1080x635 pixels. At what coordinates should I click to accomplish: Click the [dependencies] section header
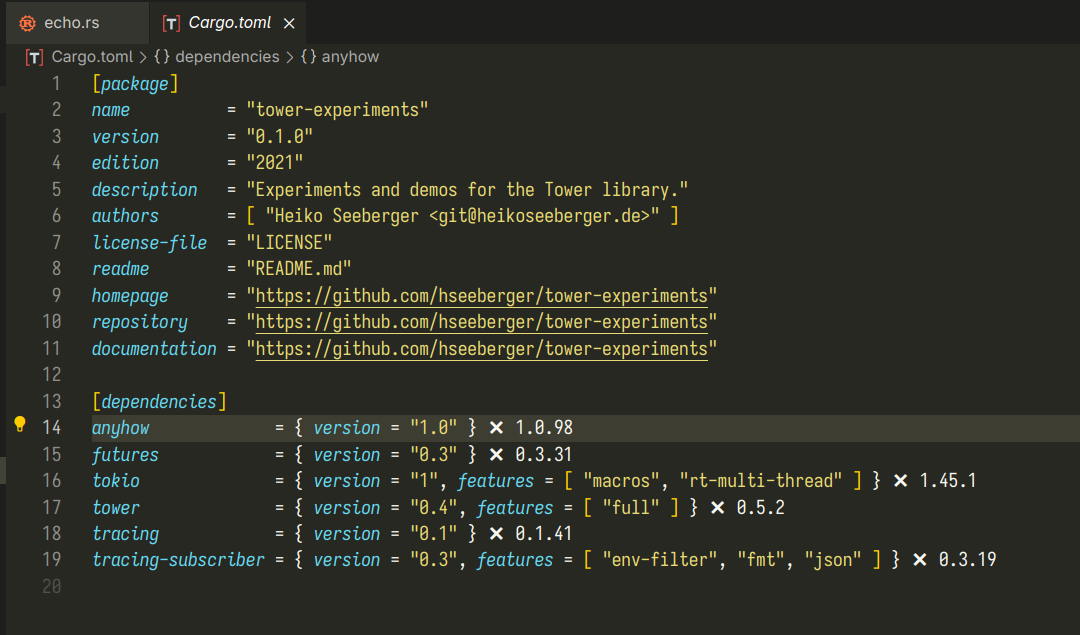159,402
